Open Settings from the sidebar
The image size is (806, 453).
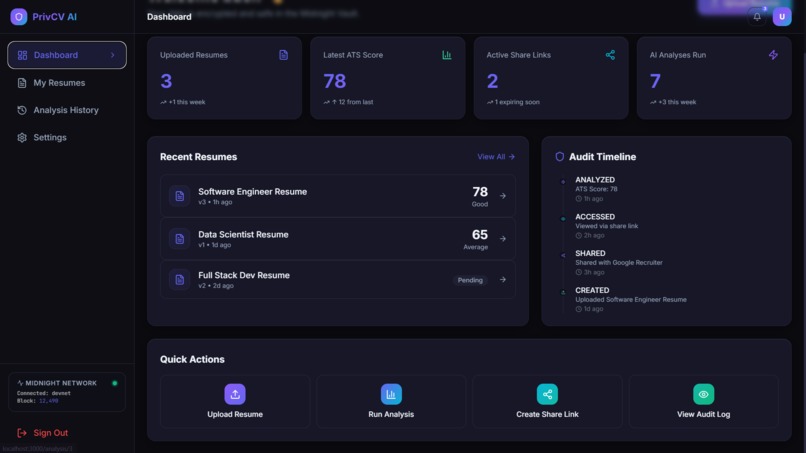67,137
